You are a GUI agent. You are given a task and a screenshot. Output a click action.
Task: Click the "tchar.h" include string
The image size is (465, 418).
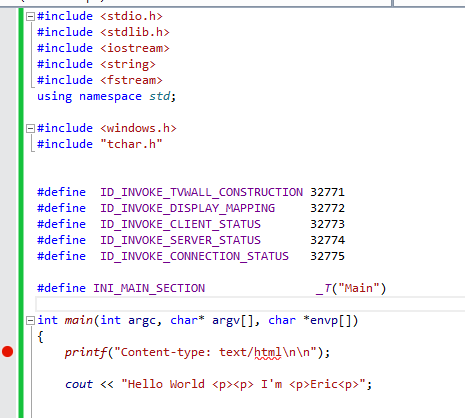pos(131,144)
